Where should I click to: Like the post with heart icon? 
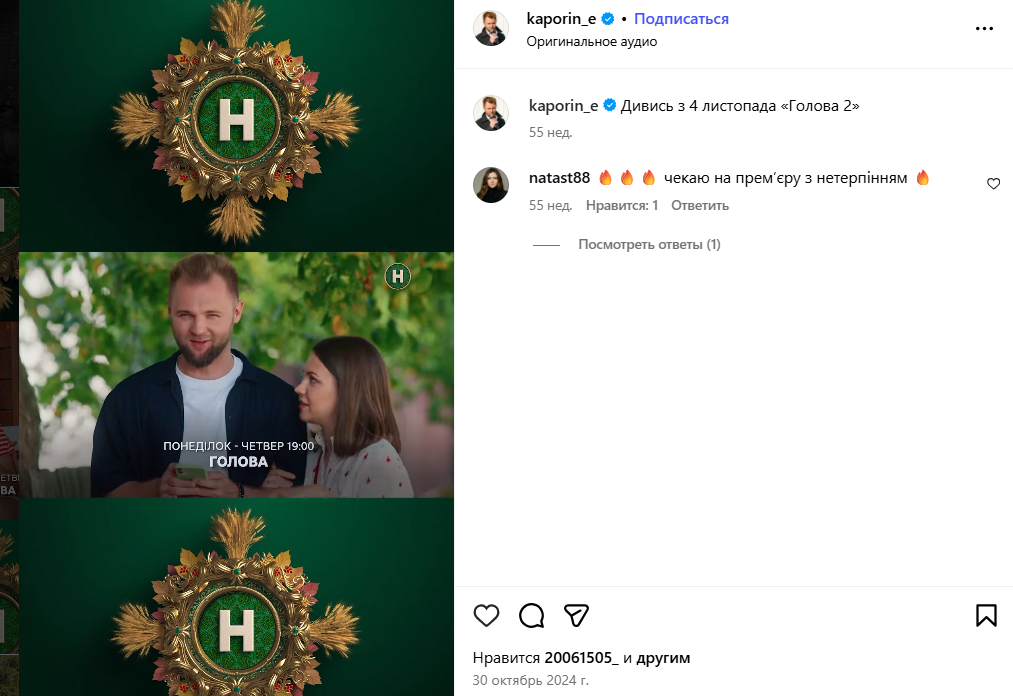click(486, 615)
